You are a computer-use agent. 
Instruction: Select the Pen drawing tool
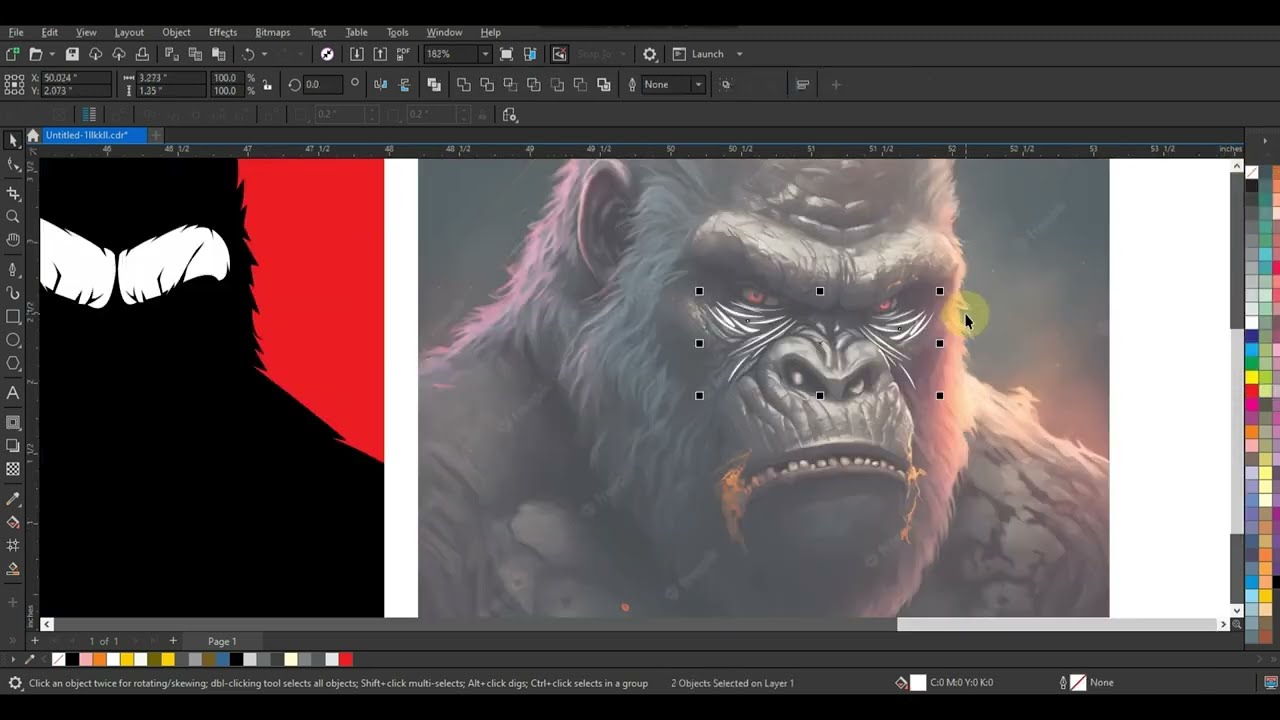click(13, 269)
